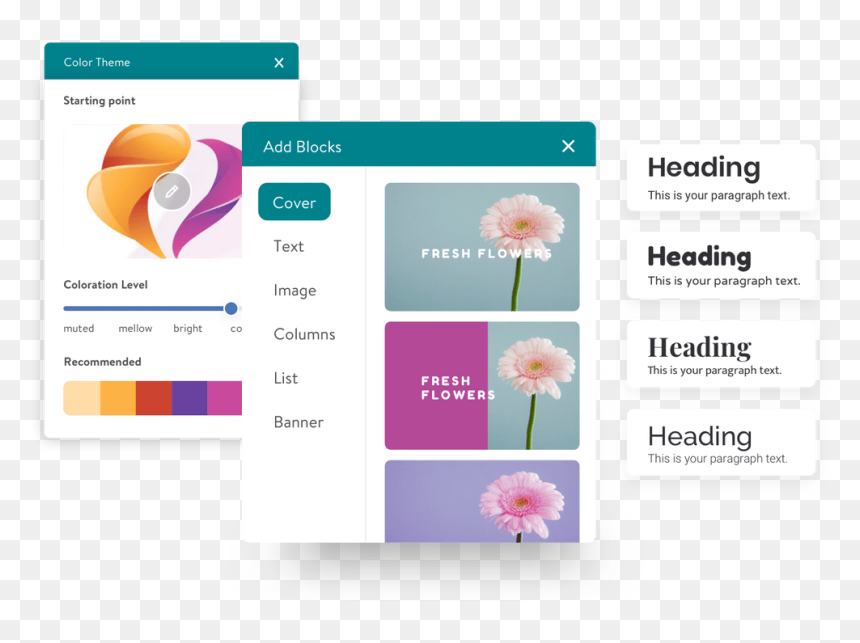Click the Coloration Level label
This screenshot has height=643, width=860.
point(105,285)
